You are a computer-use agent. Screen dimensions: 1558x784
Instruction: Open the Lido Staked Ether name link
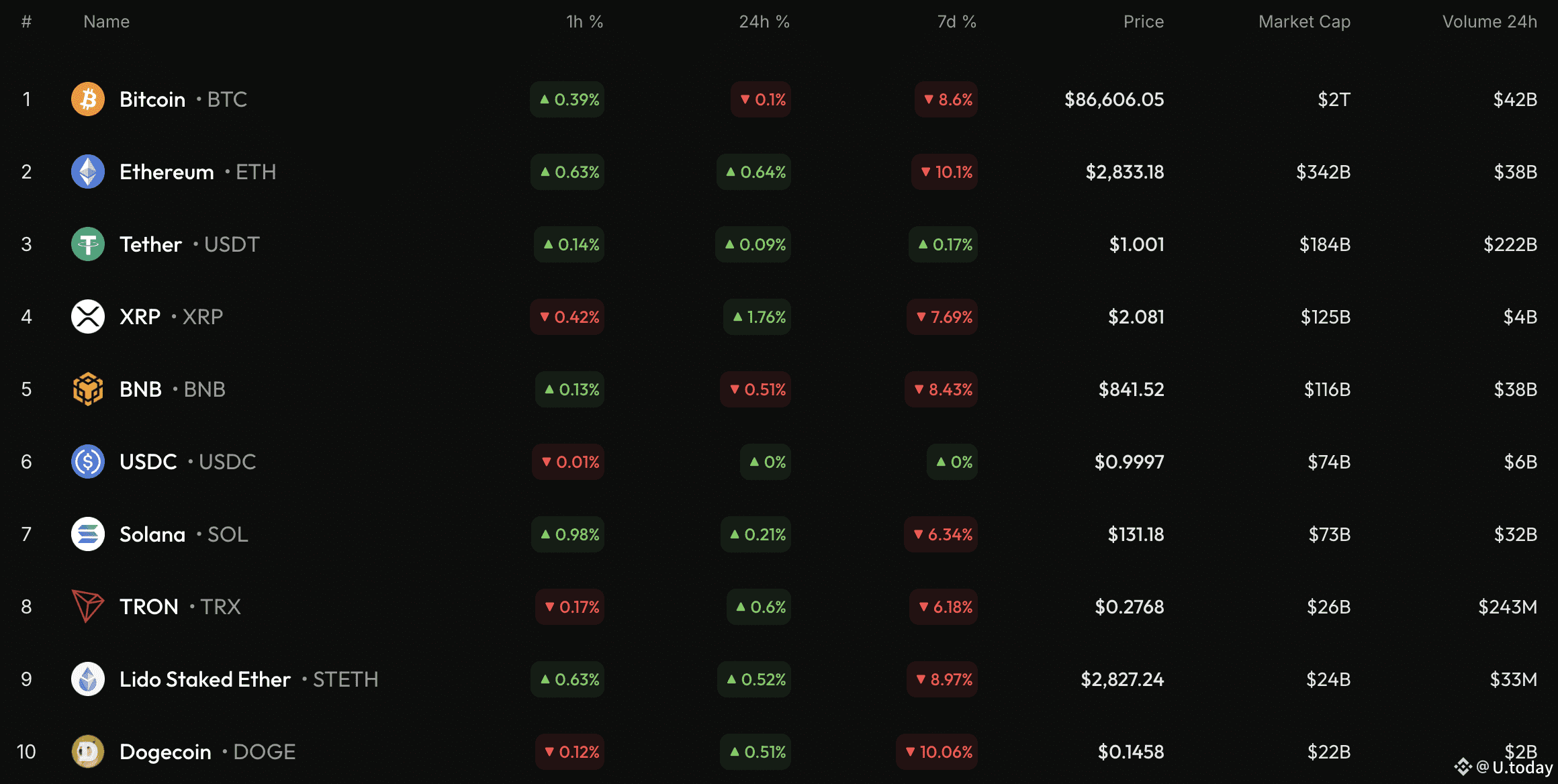click(205, 679)
